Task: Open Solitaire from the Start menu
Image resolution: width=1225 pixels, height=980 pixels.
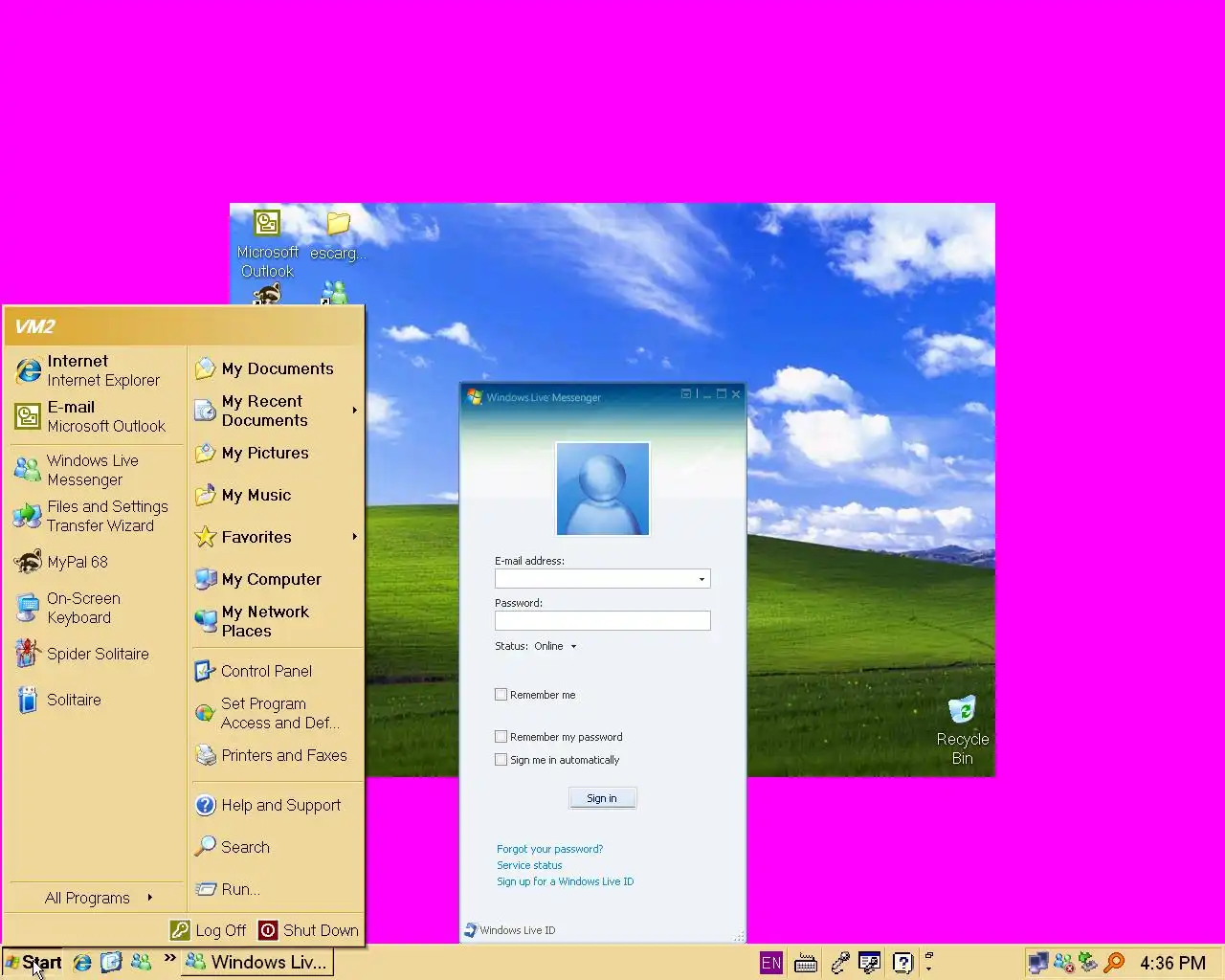Action: coord(96,700)
